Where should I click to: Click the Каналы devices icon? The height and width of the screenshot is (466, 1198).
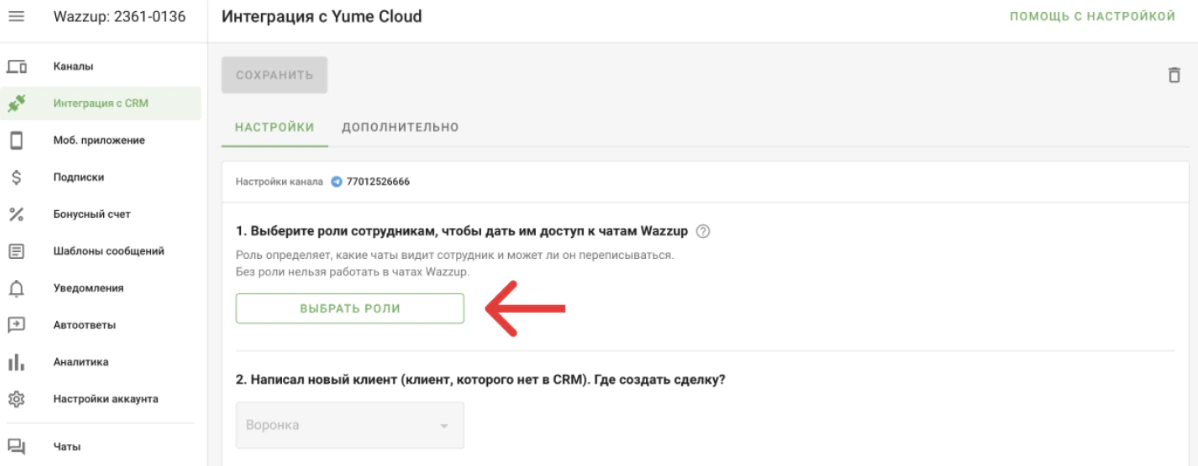click(16, 66)
